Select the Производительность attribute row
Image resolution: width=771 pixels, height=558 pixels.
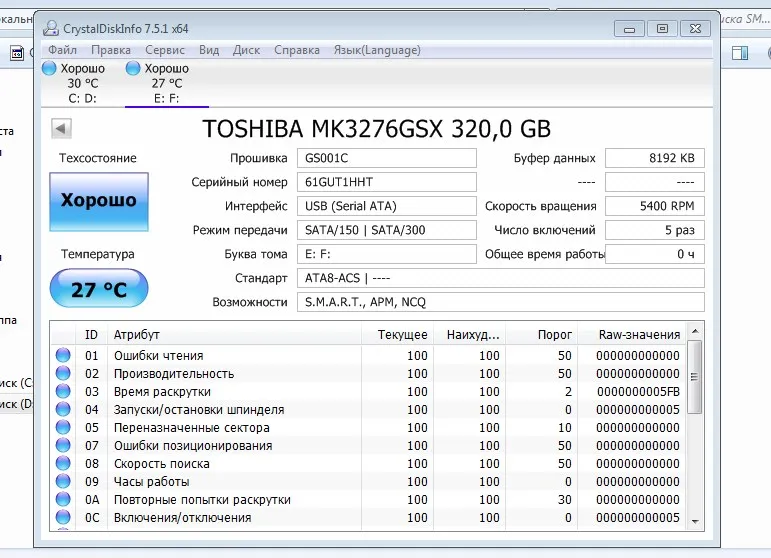[x=368, y=374]
